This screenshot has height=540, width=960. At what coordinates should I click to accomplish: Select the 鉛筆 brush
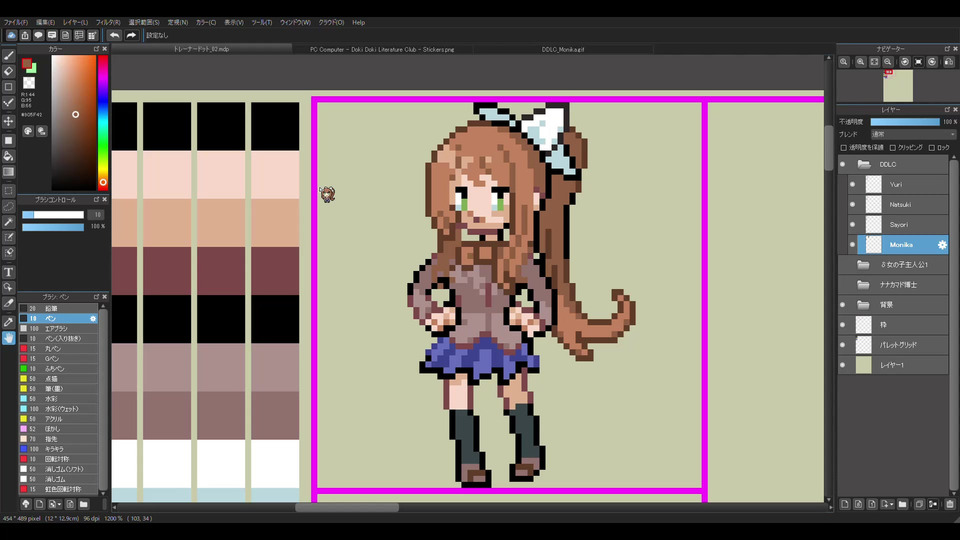(58, 309)
